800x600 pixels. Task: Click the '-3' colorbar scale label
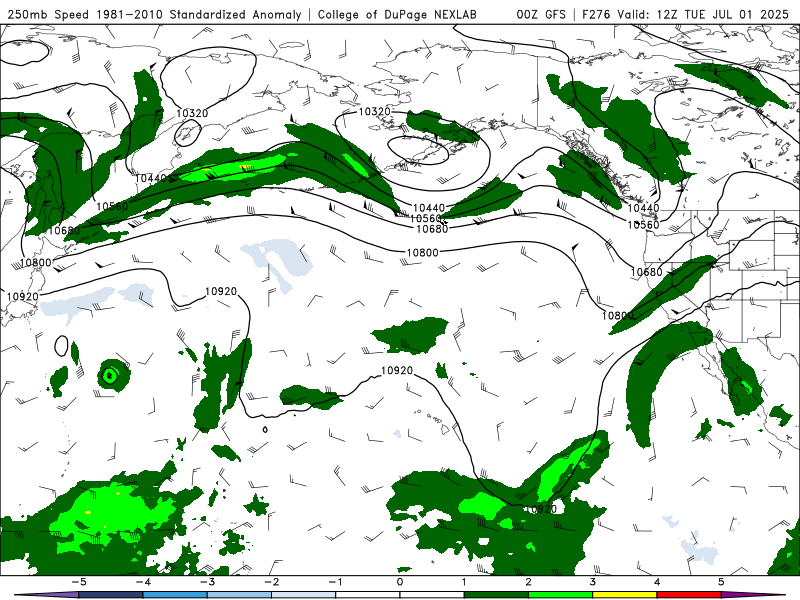(x=207, y=582)
